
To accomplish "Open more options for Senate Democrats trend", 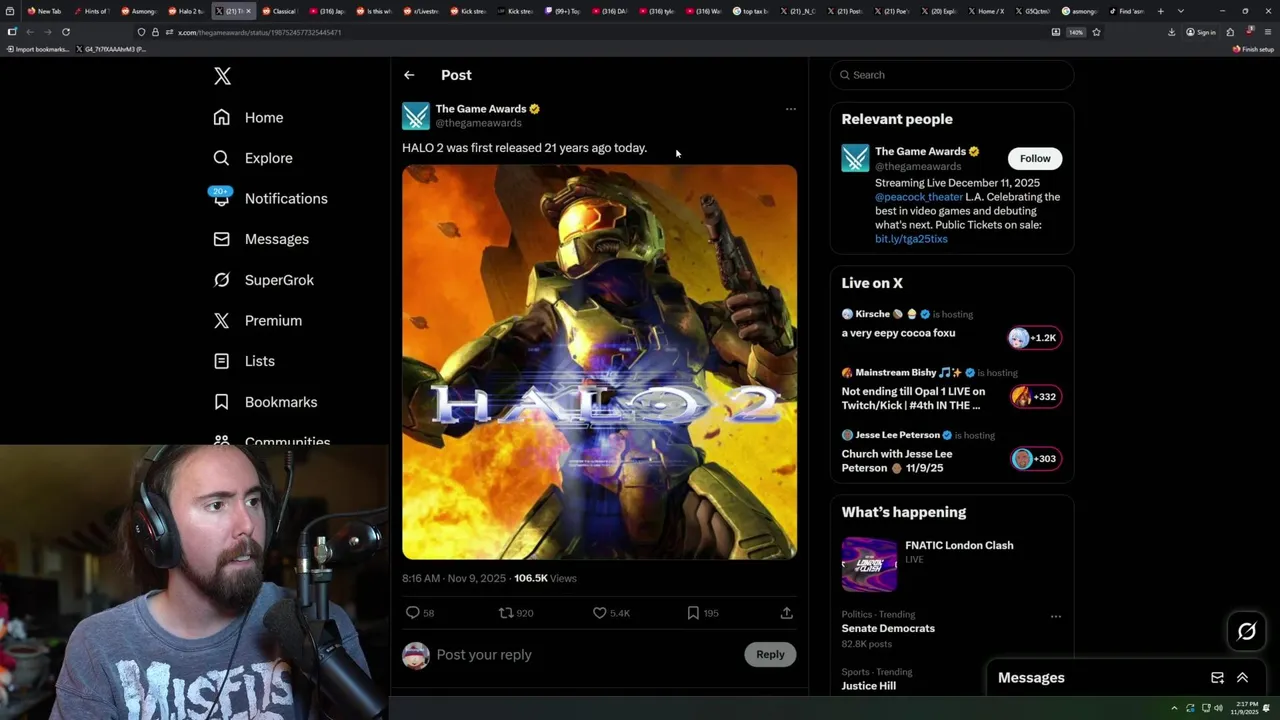I will (x=1055, y=616).
